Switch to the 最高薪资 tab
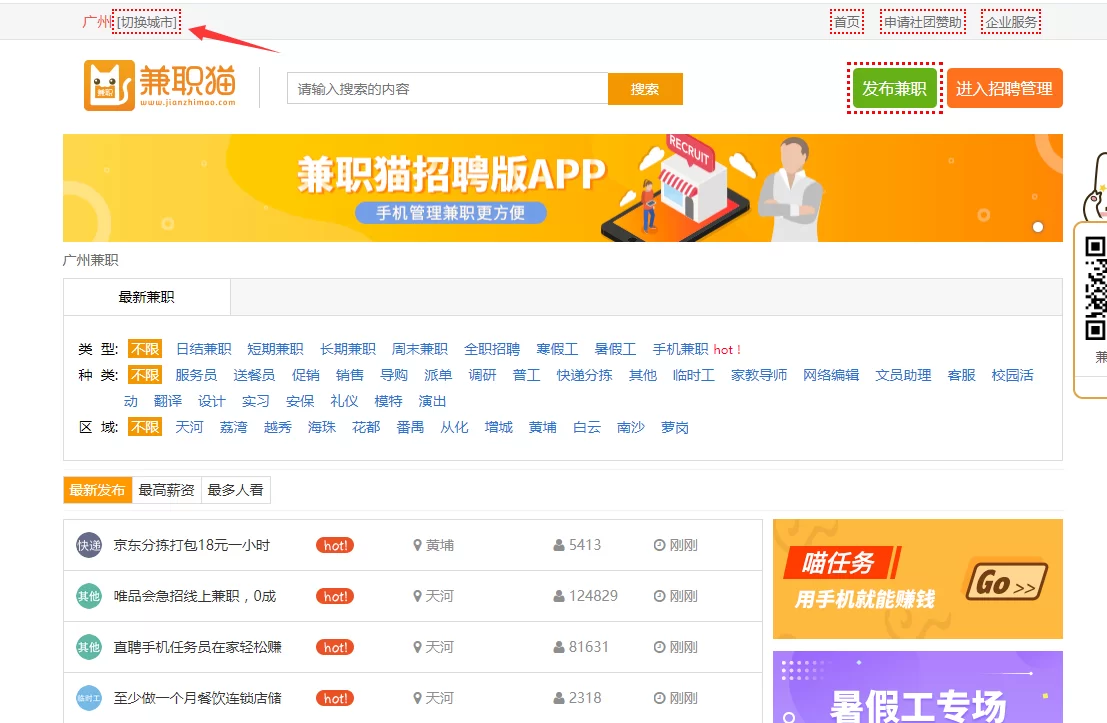The height and width of the screenshot is (723, 1107). (x=166, y=490)
